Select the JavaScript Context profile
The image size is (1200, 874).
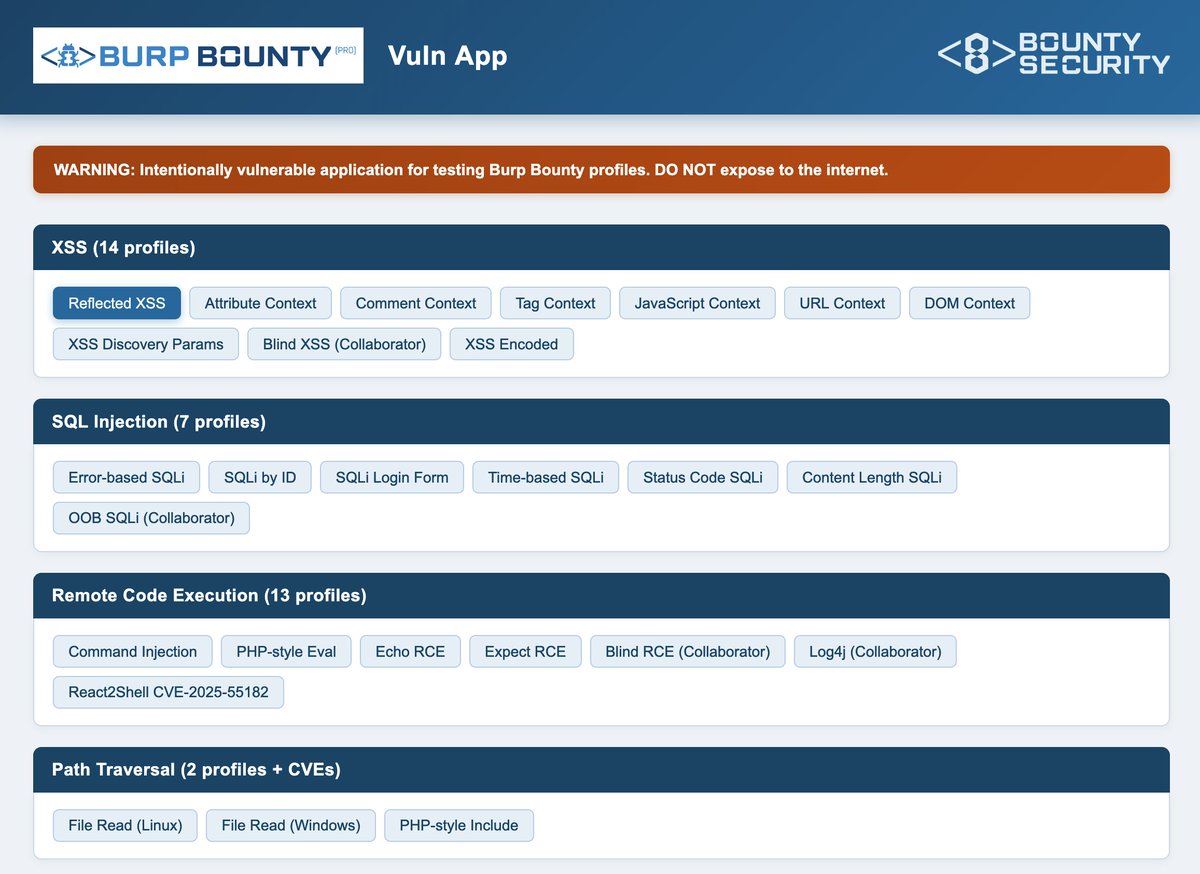coord(696,303)
